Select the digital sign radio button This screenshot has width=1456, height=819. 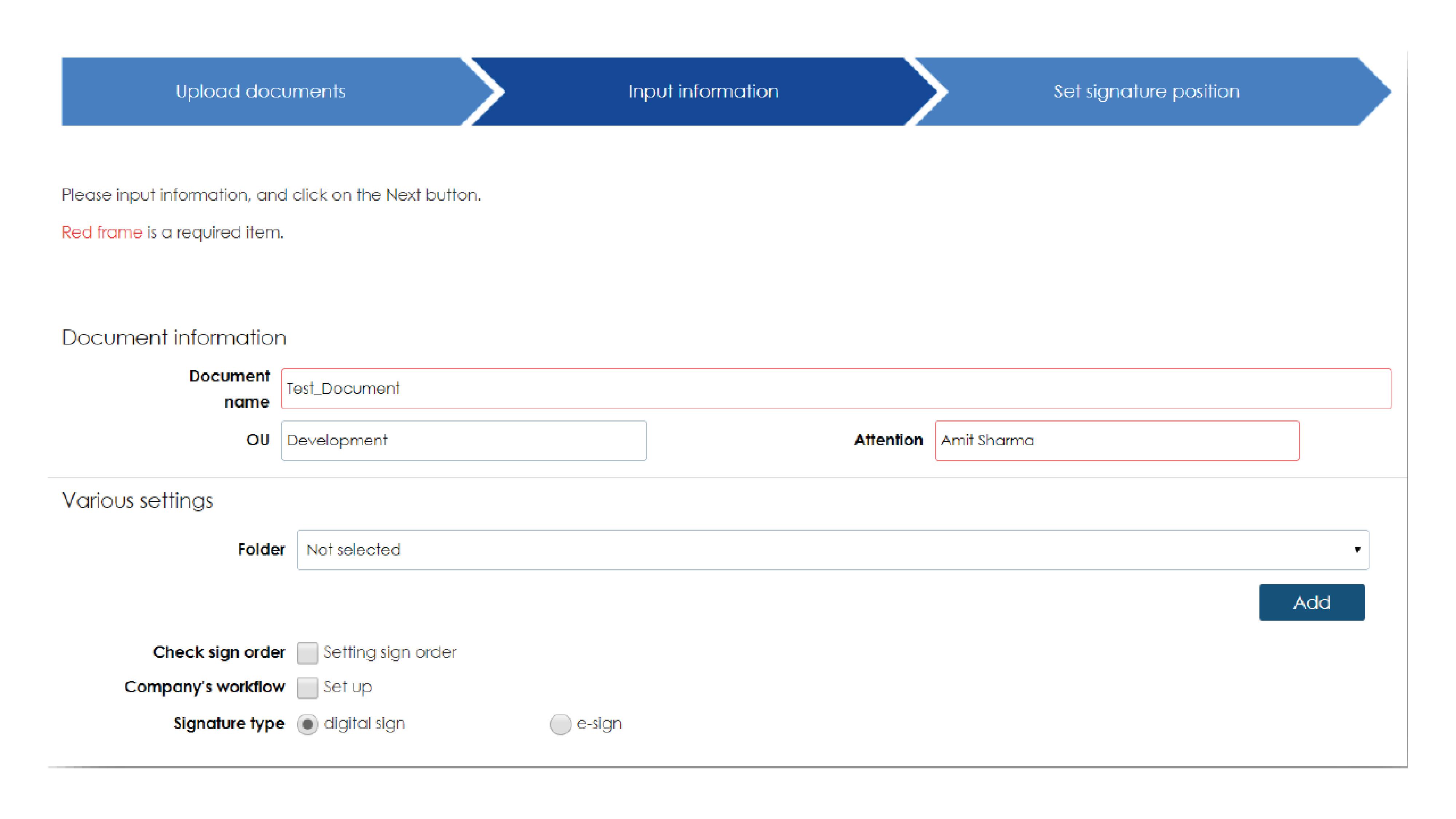pos(308,724)
